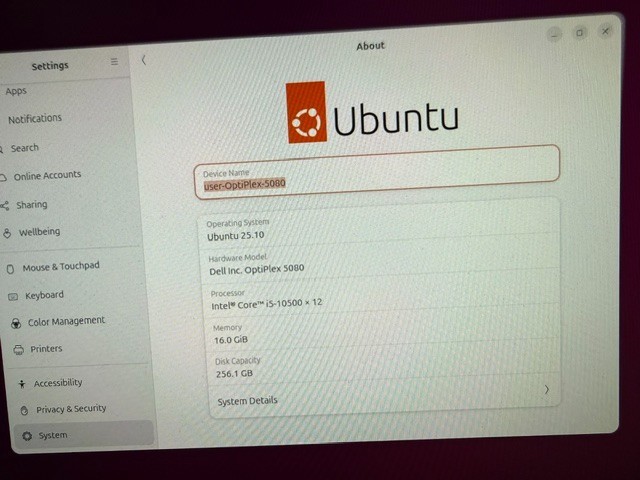Viewport: 640px width, 480px height.
Task: Click the Wellbeing icon in sidebar
Action: click(7, 233)
